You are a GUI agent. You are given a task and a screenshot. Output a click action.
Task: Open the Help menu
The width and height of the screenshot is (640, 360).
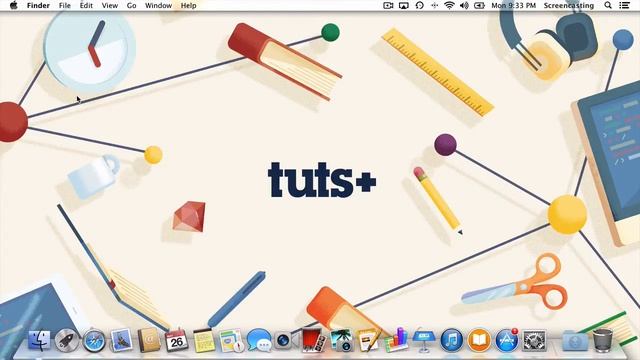click(189, 6)
